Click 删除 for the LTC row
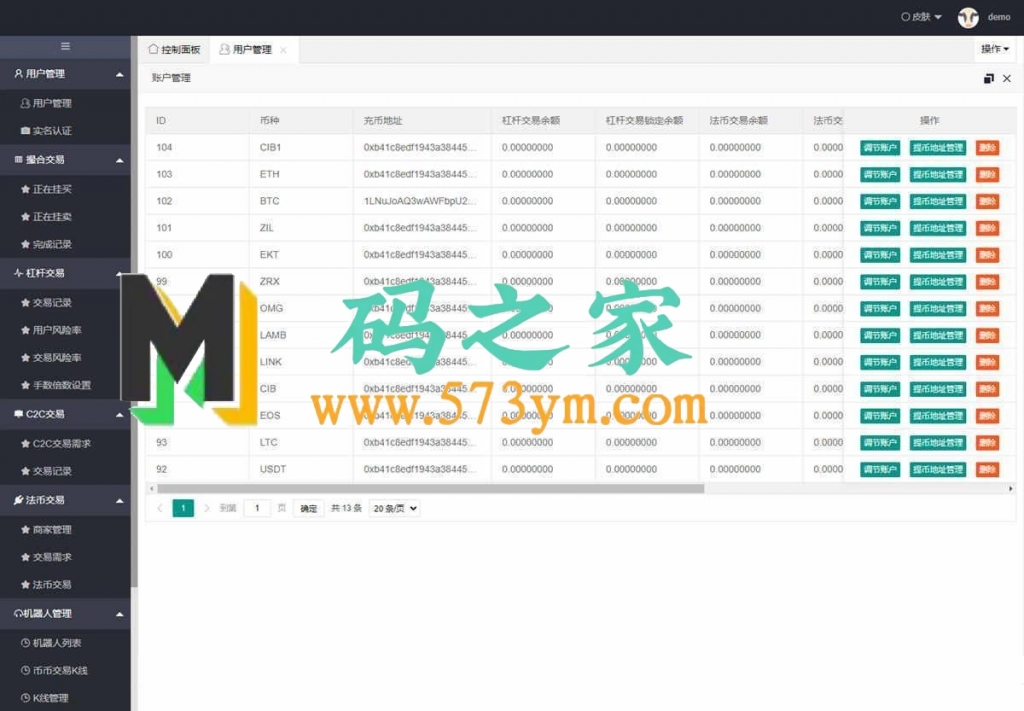 987,443
